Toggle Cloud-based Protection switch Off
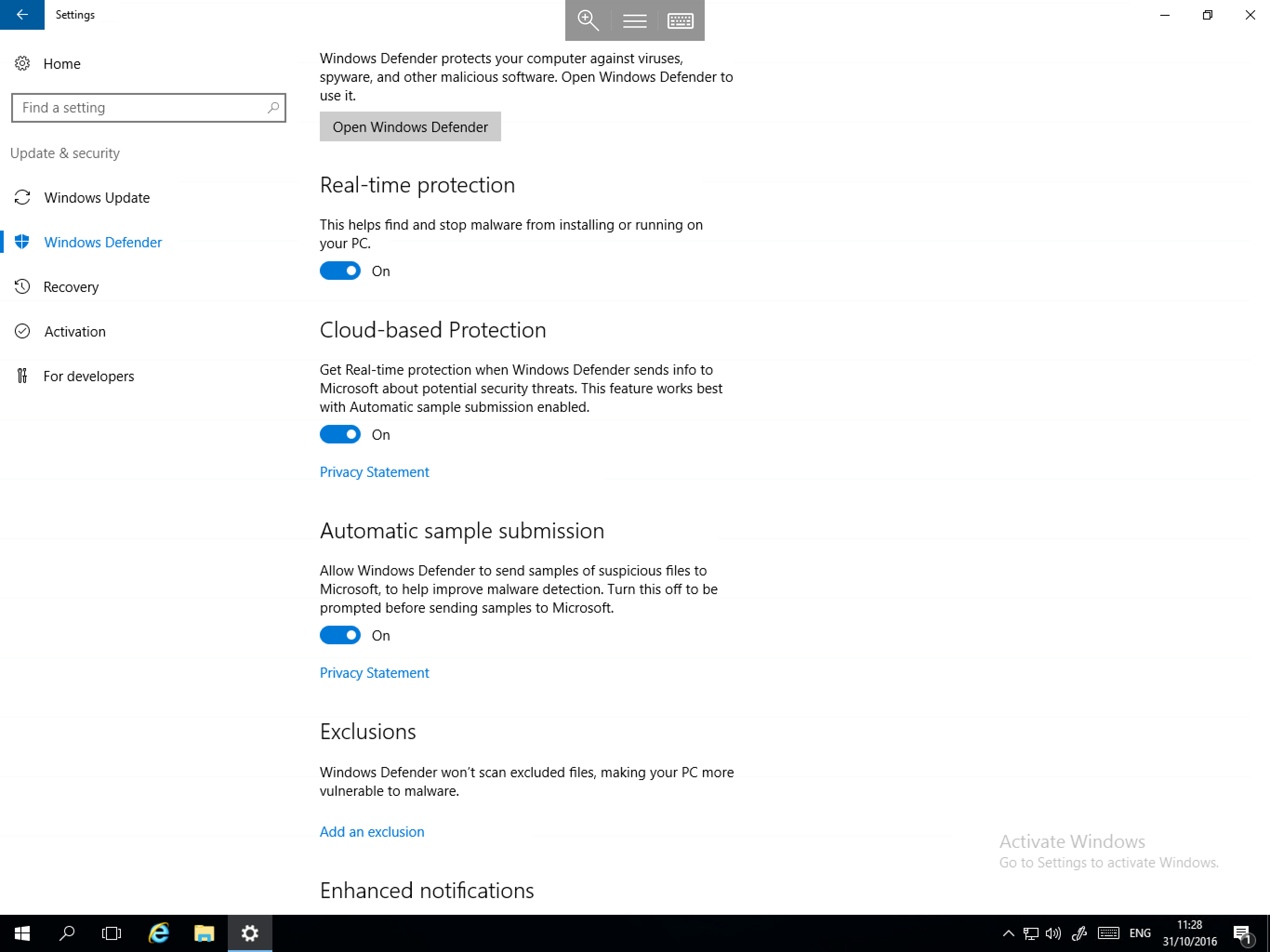This screenshot has width=1270, height=952. (x=340, y=434)
